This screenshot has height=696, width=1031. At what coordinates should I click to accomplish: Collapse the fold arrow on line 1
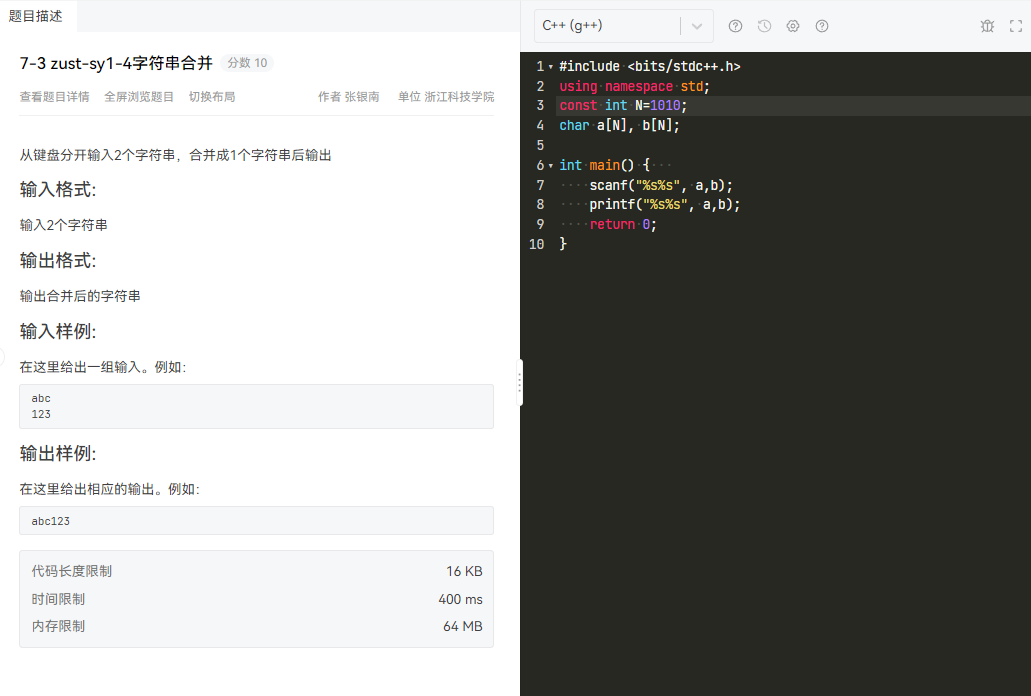coord(551,66)
